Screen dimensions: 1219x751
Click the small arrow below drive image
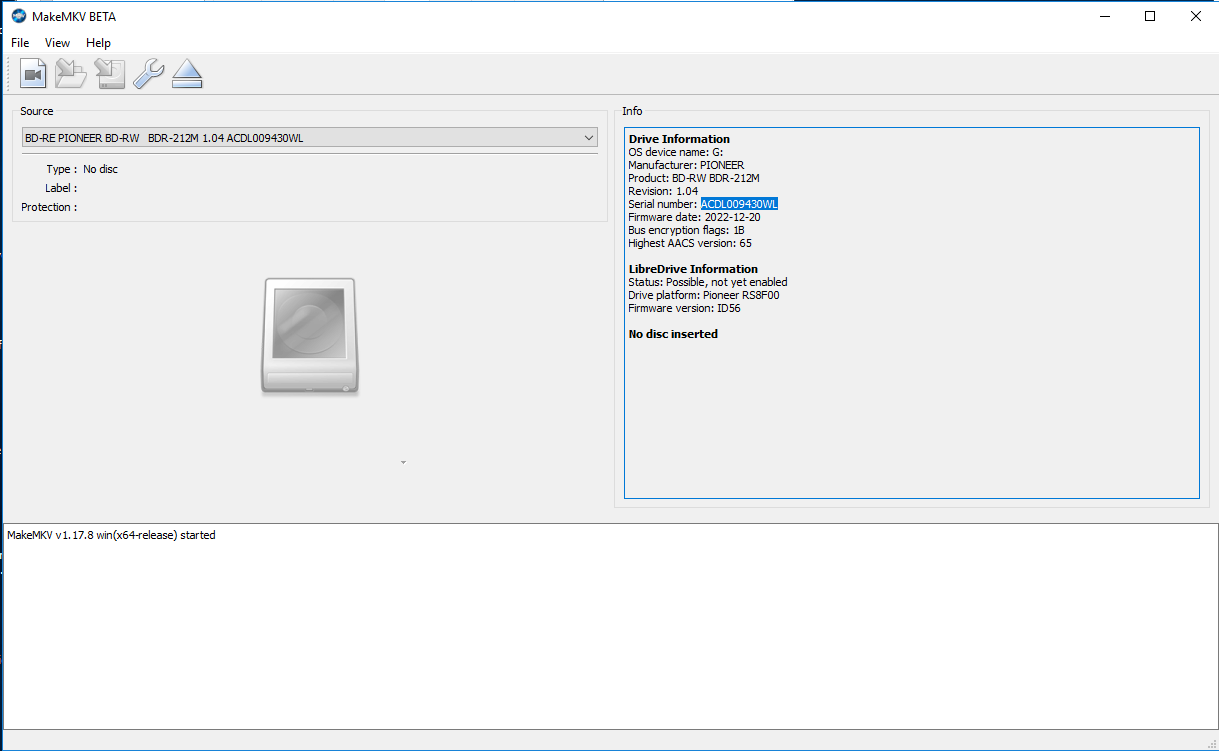pyautogui.click(x=403, y=463)
